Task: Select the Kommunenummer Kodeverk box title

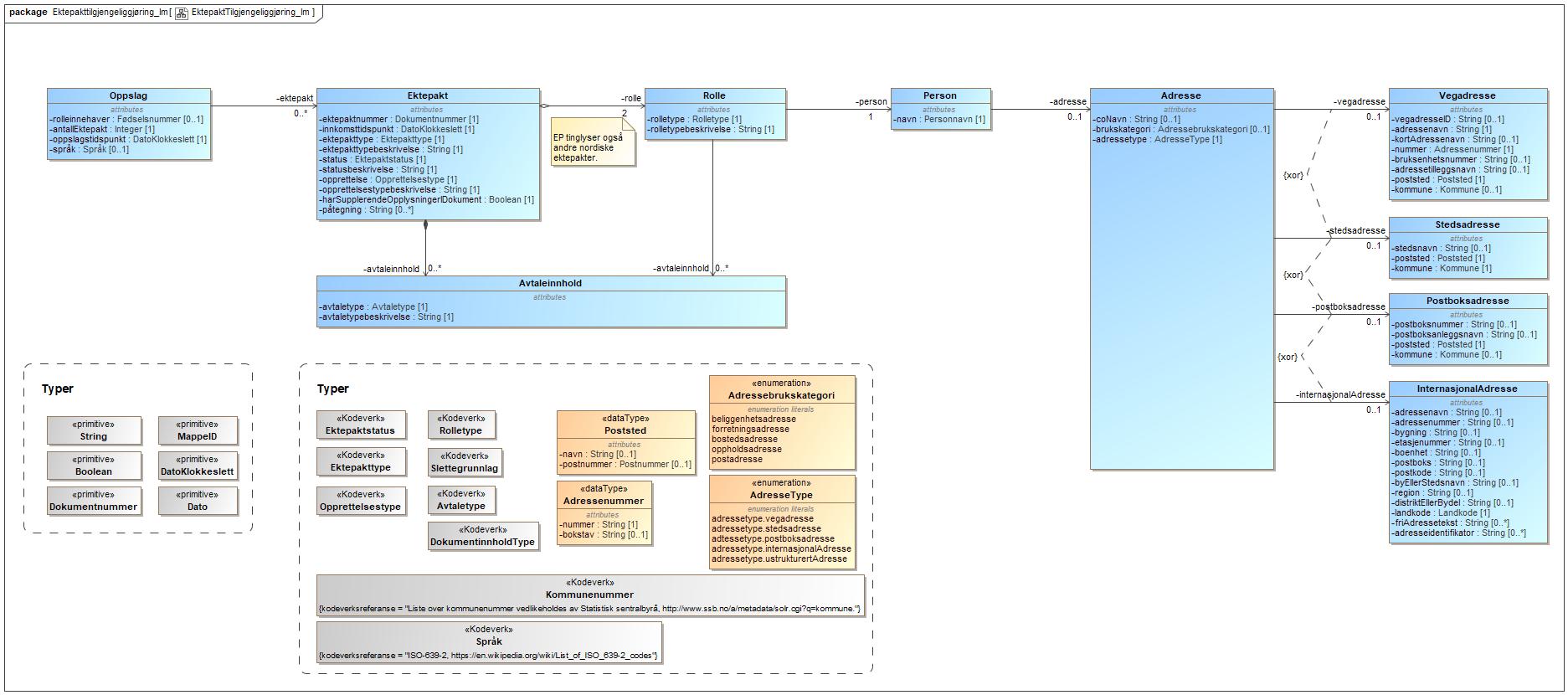Action: [590, 595]
